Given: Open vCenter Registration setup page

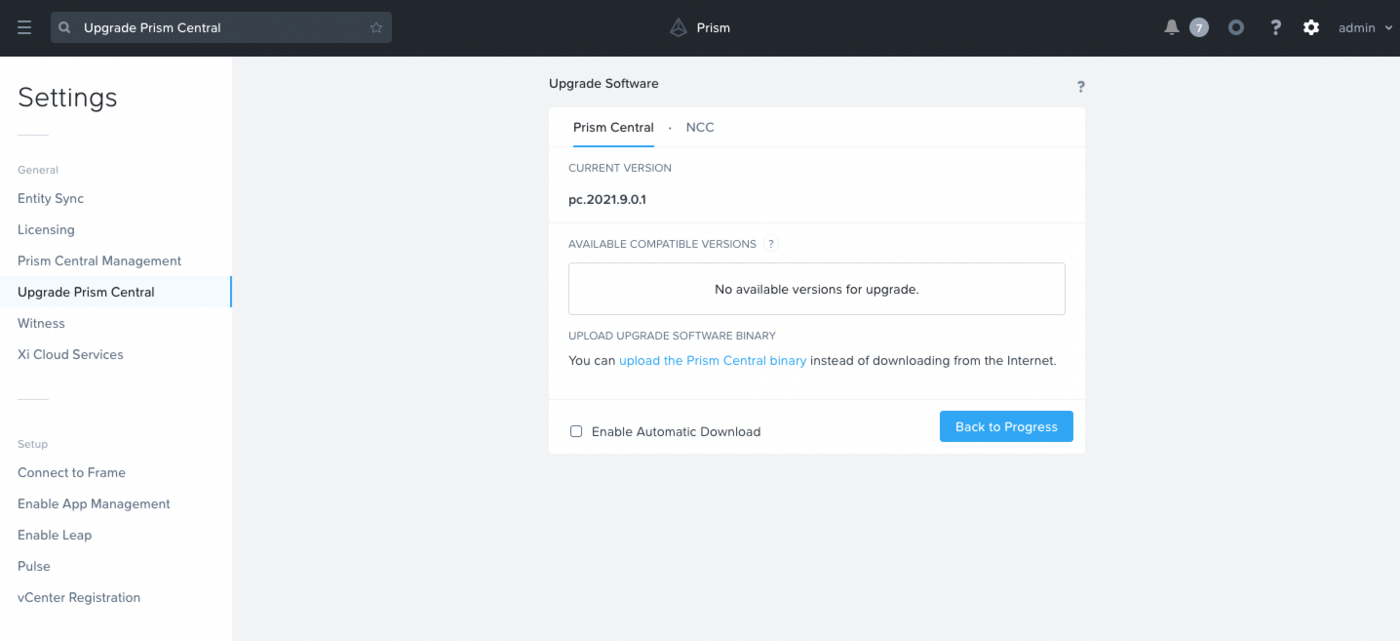Looking at the screenshot, I should coord(79,598).
